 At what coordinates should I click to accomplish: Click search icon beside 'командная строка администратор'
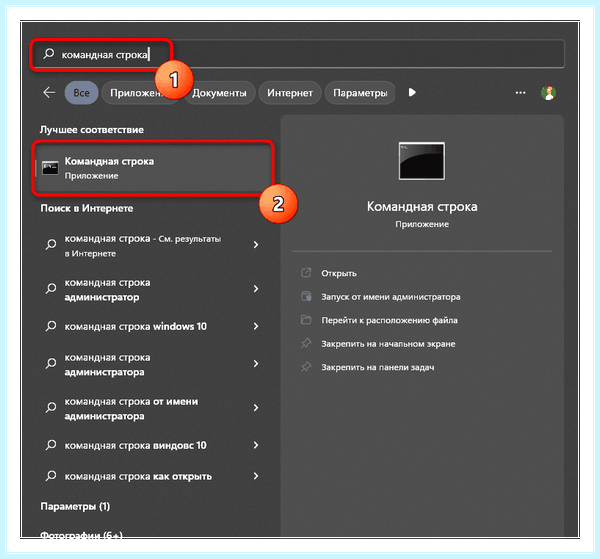pos(51,288)
